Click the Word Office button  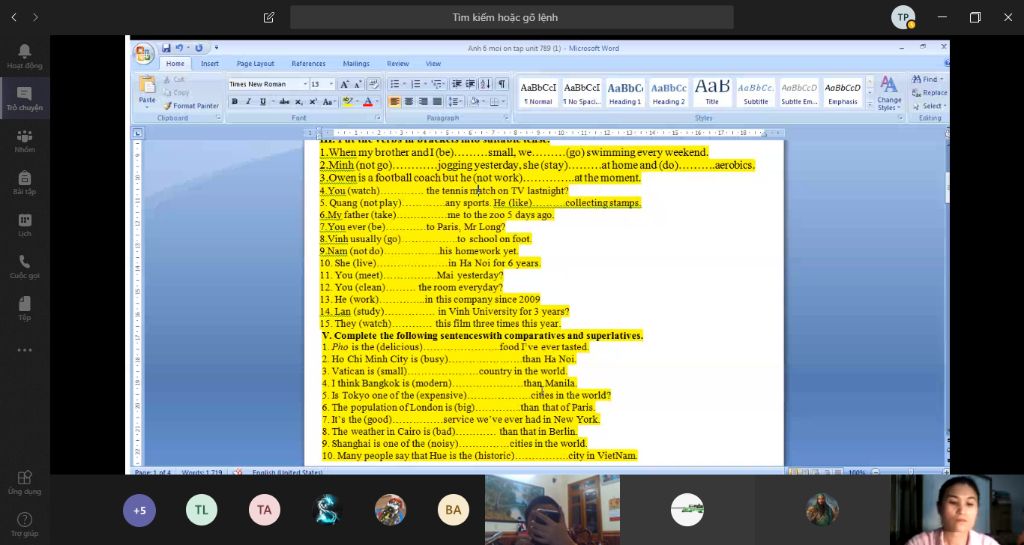tap(144, 54)
